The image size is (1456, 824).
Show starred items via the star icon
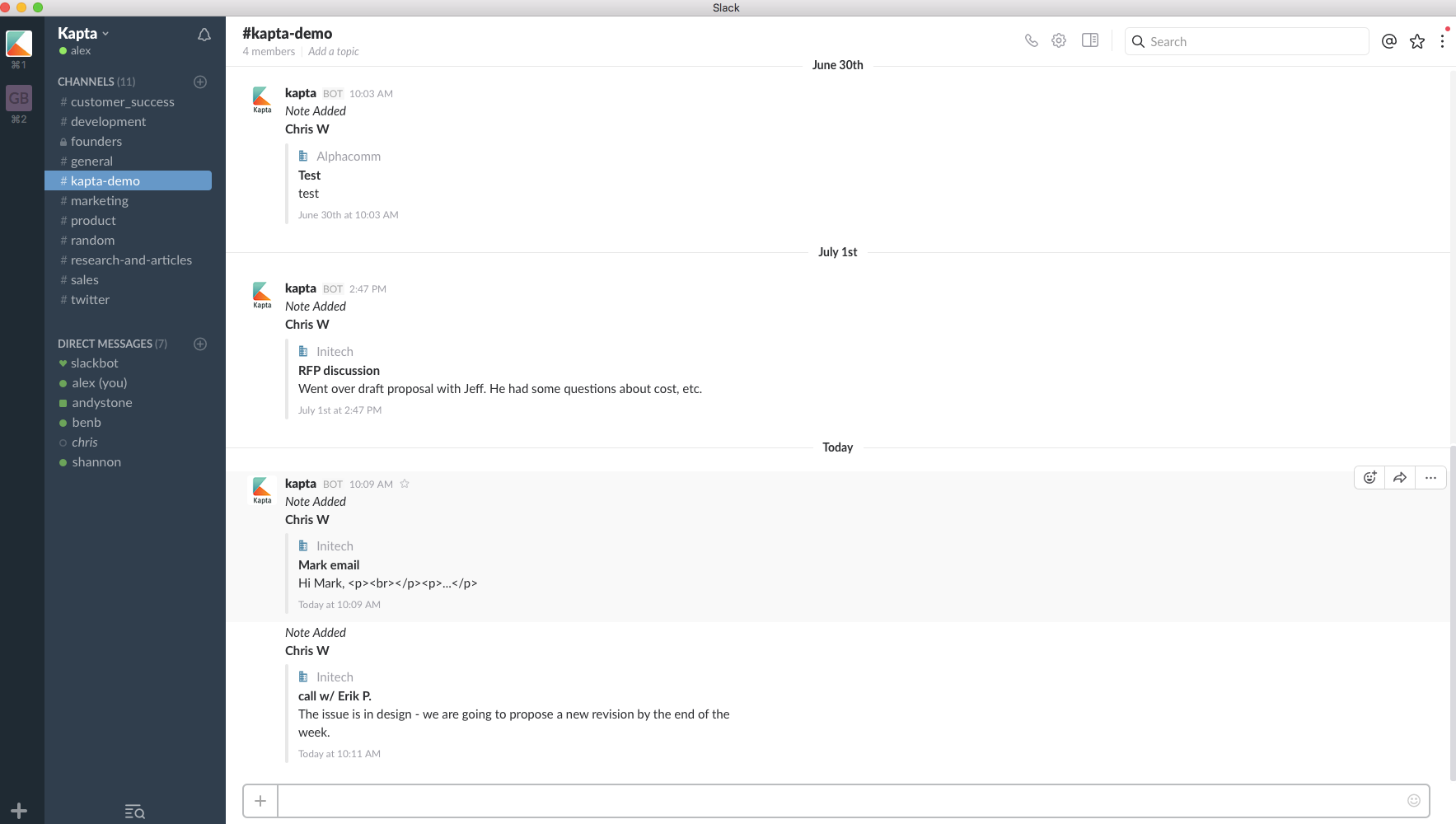pos(1418,40)
